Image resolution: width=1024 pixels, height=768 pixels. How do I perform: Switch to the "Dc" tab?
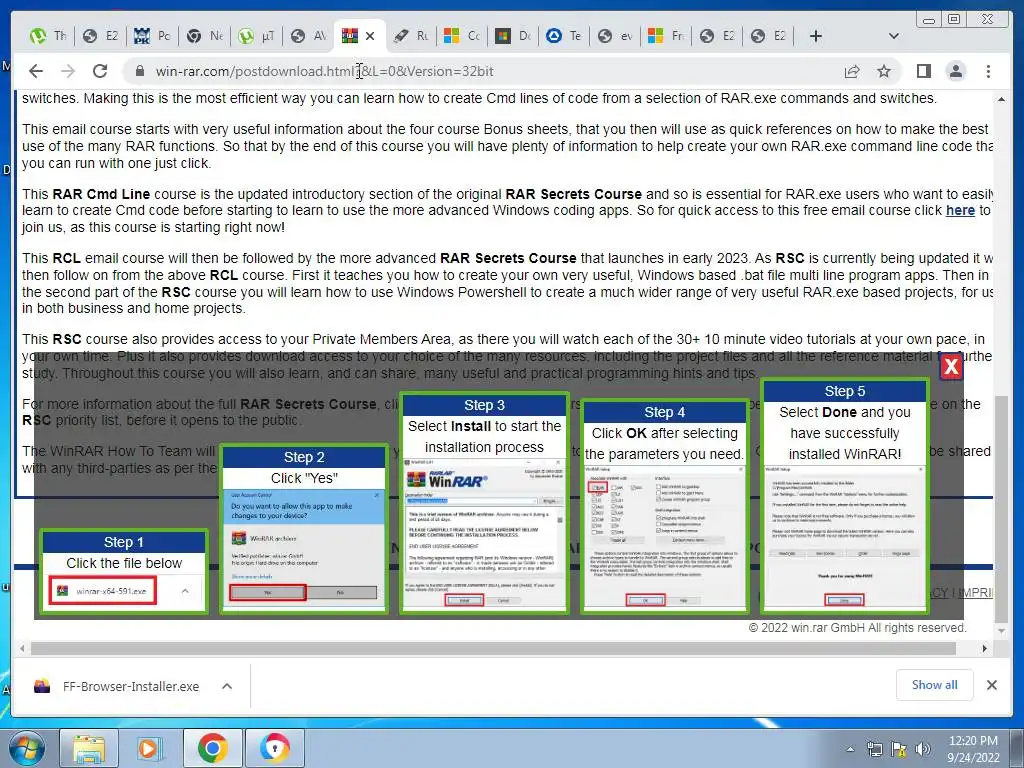(513, 36)
